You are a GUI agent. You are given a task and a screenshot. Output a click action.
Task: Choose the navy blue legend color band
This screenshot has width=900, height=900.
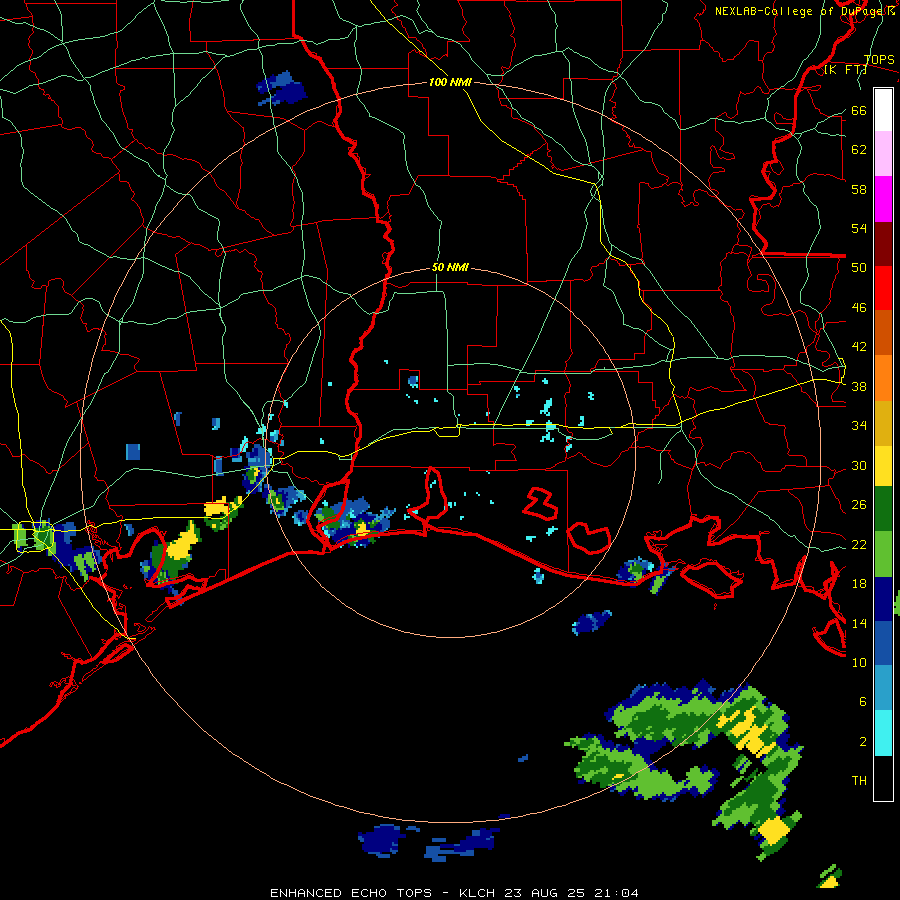coord(883,599)
